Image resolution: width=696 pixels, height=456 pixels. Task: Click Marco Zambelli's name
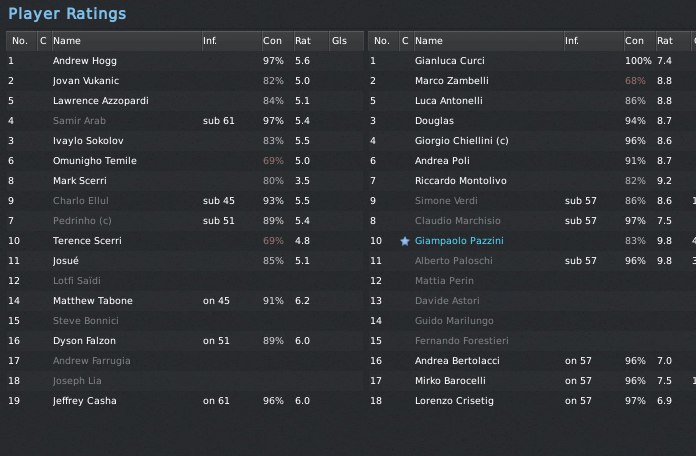(451, 81)
